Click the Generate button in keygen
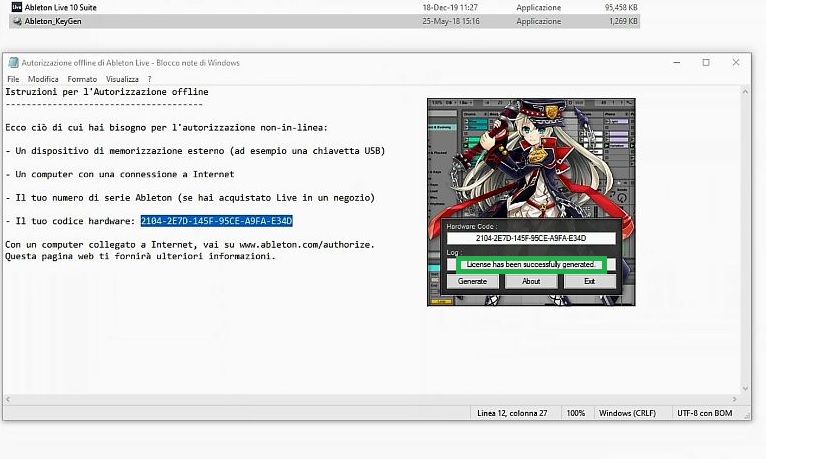The image size is (815, 465). (x=472, y=281)
